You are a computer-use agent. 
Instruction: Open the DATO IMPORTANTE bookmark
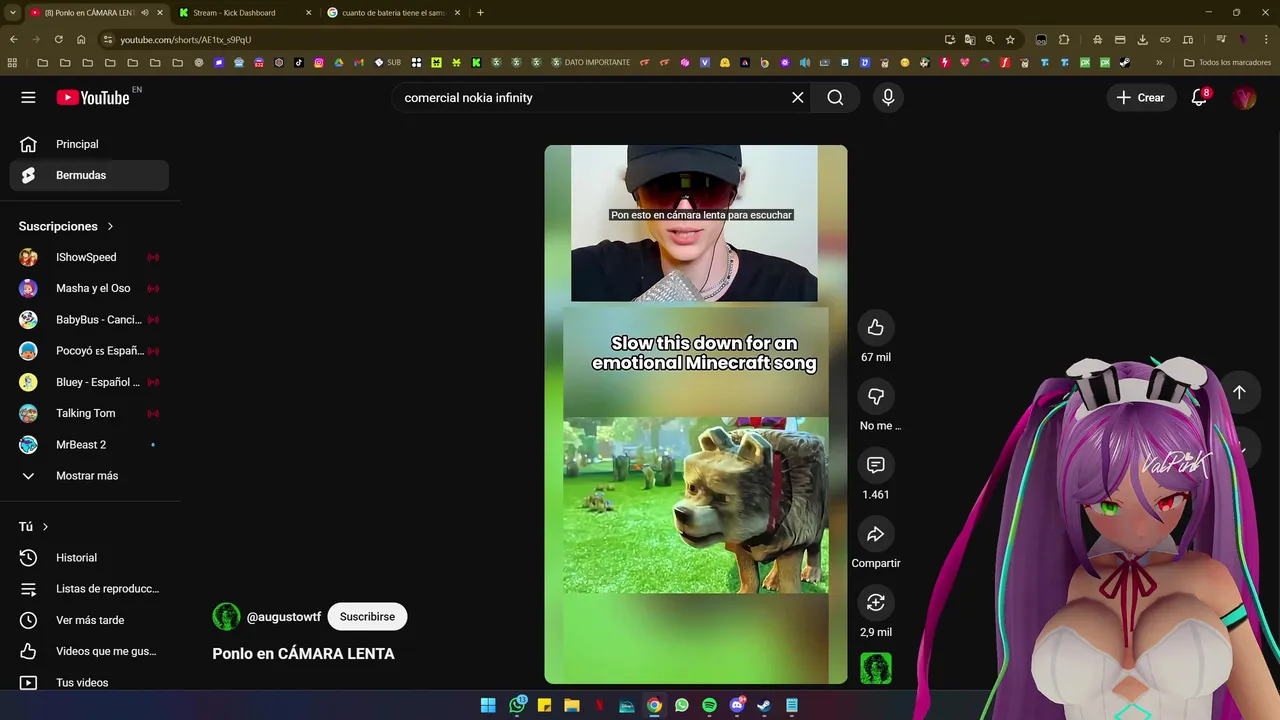tap(590, 62)
